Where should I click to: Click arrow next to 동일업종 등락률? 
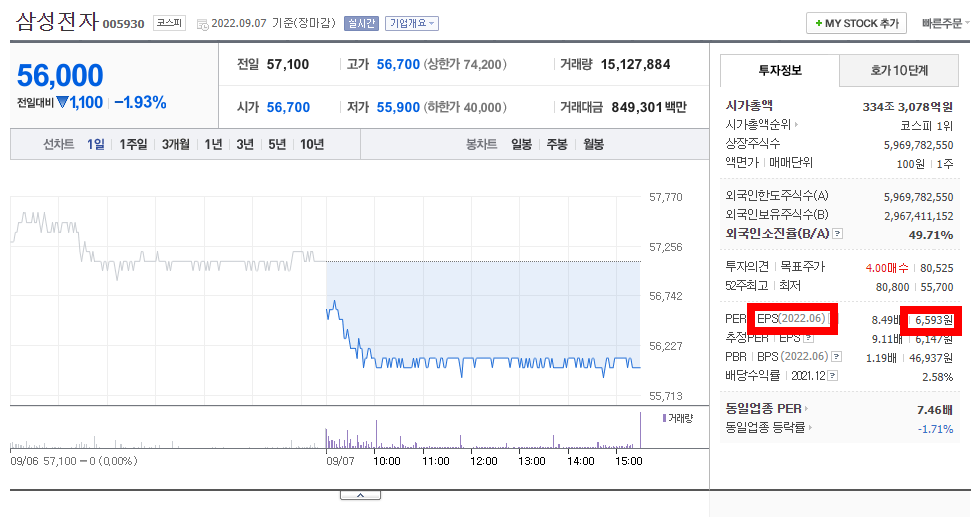click(x=810, y=427)
